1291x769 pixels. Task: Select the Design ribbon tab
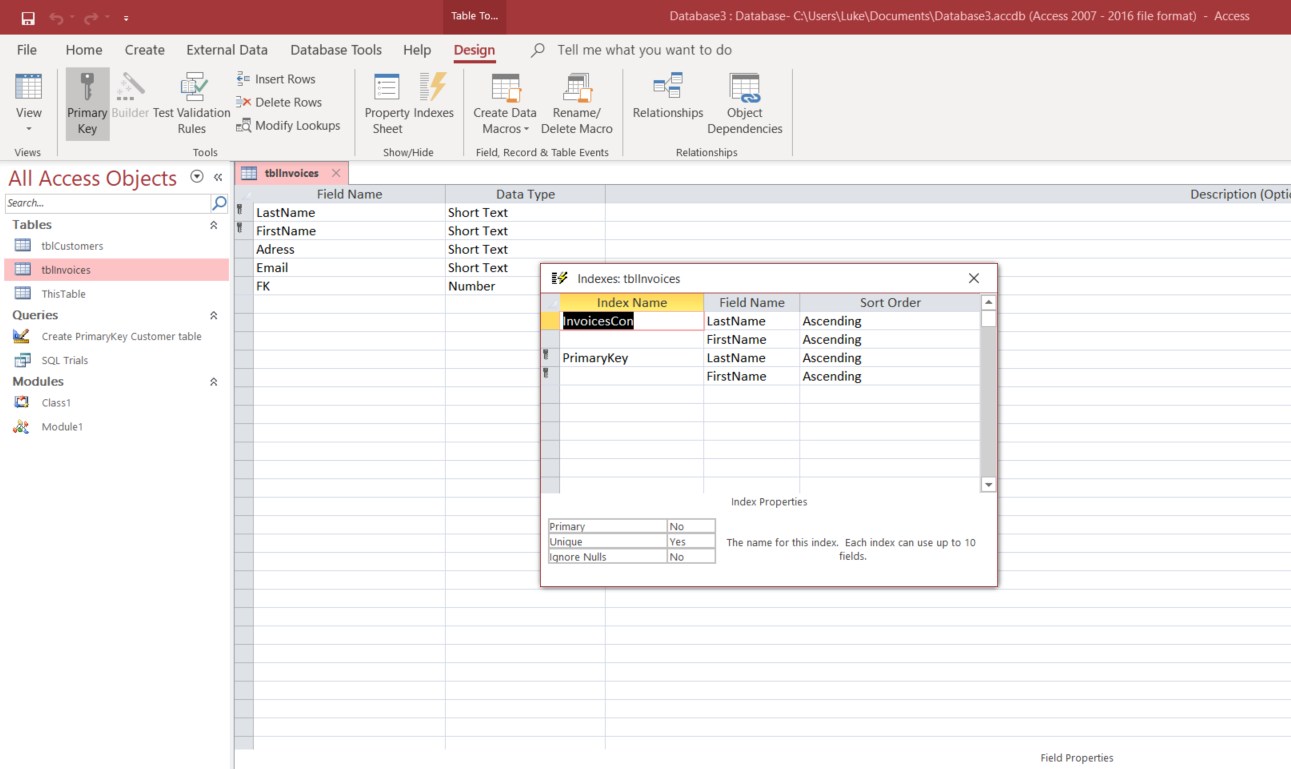pos(474,50)
